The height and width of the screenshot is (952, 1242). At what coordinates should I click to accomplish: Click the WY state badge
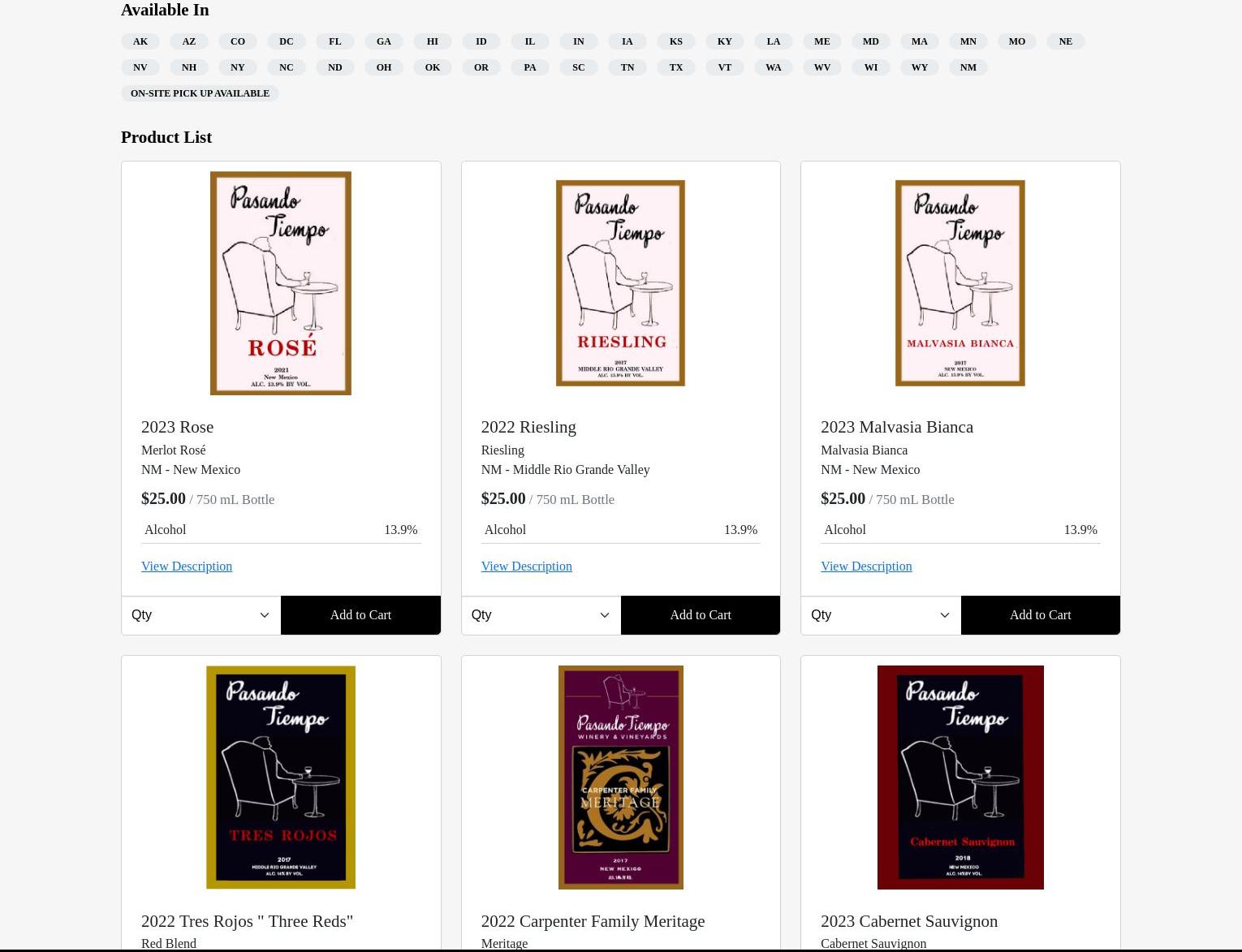click(x=920, y=67)
